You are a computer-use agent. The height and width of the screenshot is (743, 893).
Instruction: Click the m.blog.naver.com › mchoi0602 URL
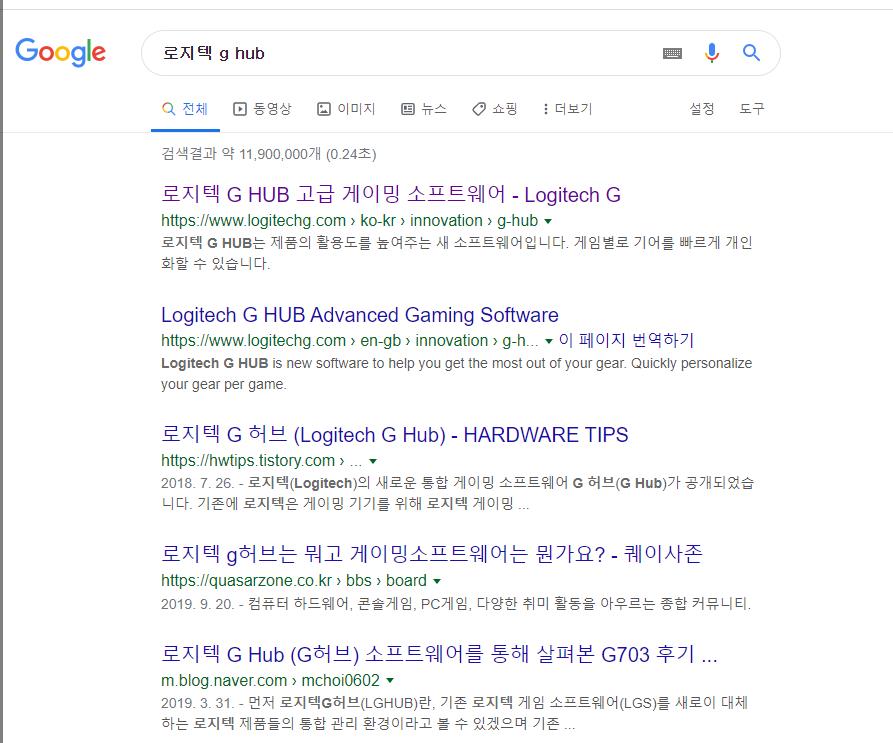pos(271,680)
